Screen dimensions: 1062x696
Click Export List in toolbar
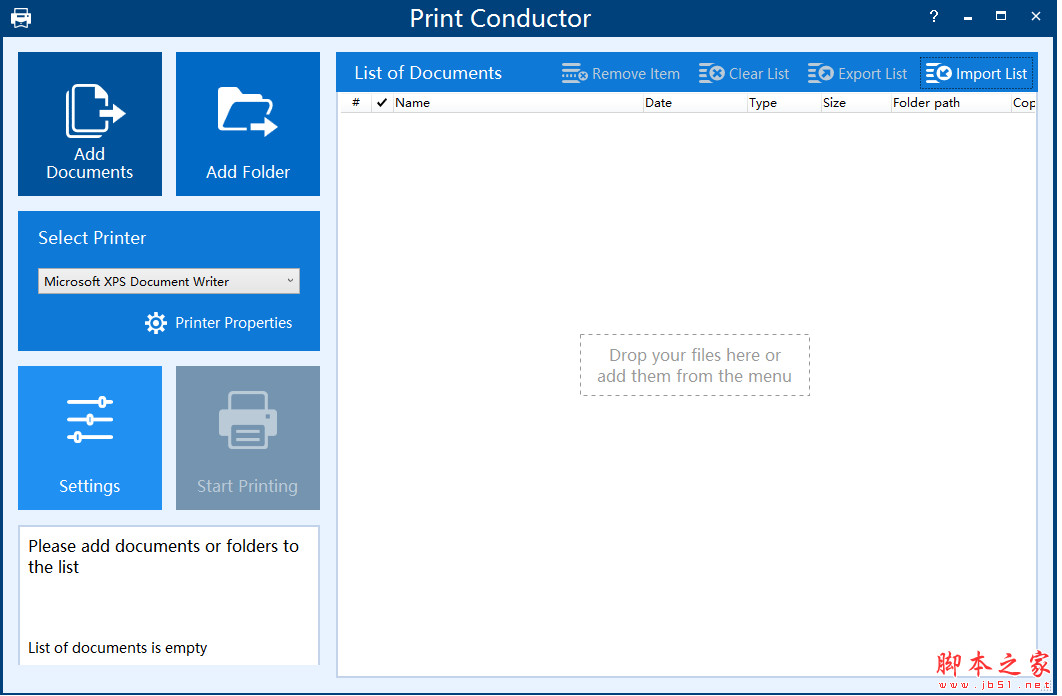857,73
